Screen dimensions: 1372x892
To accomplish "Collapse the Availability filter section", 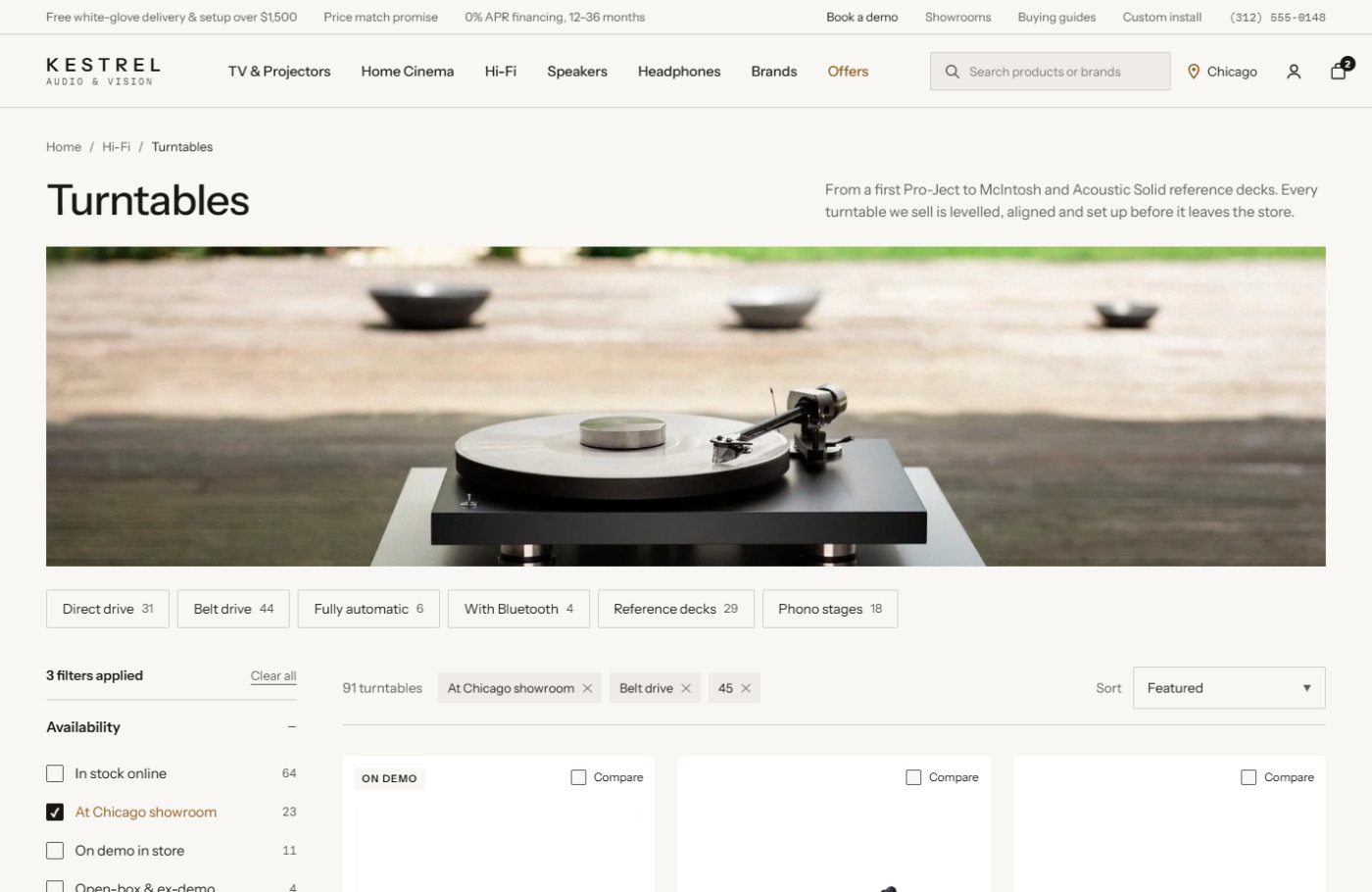I will [x=292, y=727].
